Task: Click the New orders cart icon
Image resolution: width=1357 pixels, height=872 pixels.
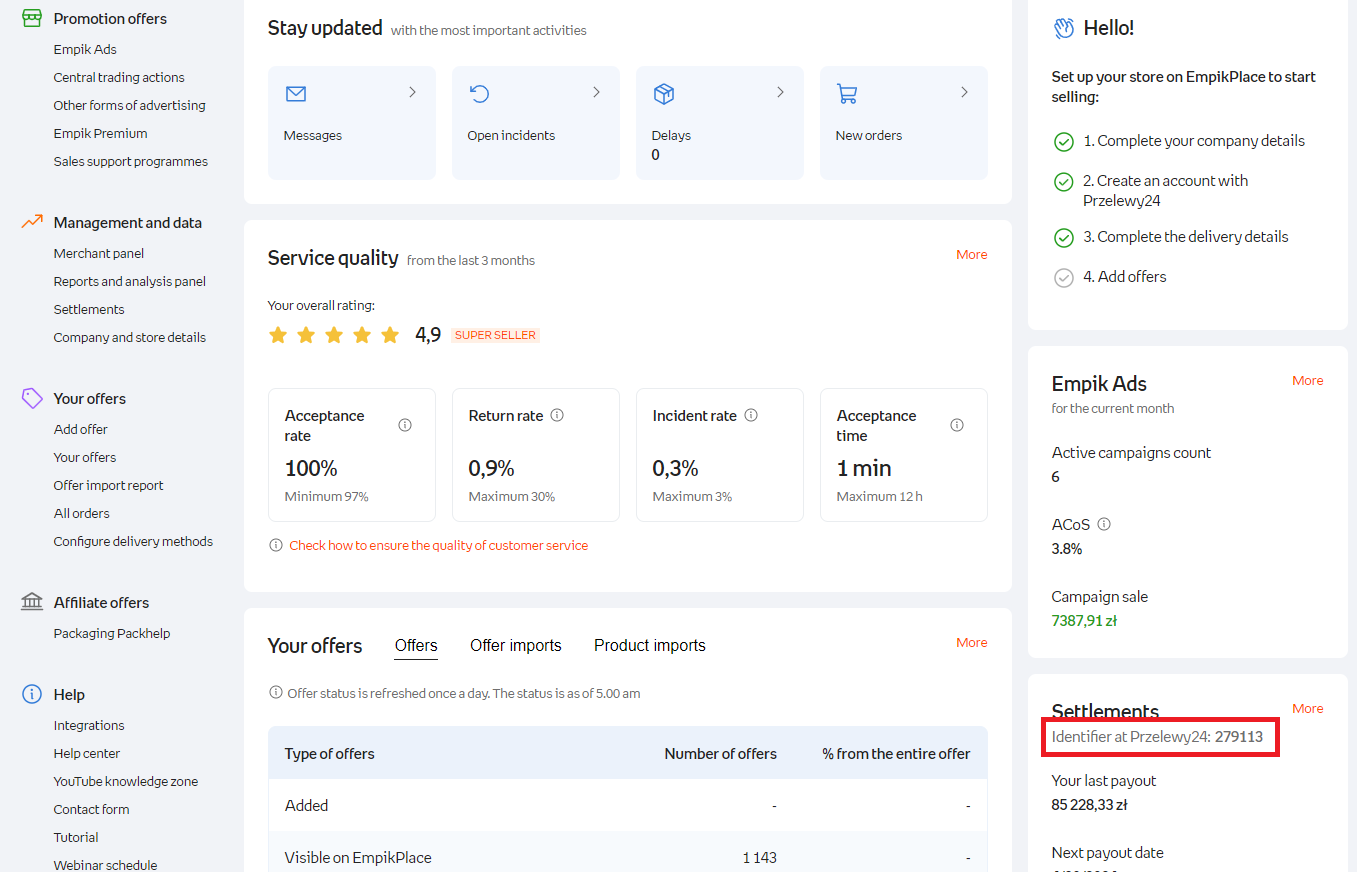Action: pyautogui.click(x=847, y=94)
